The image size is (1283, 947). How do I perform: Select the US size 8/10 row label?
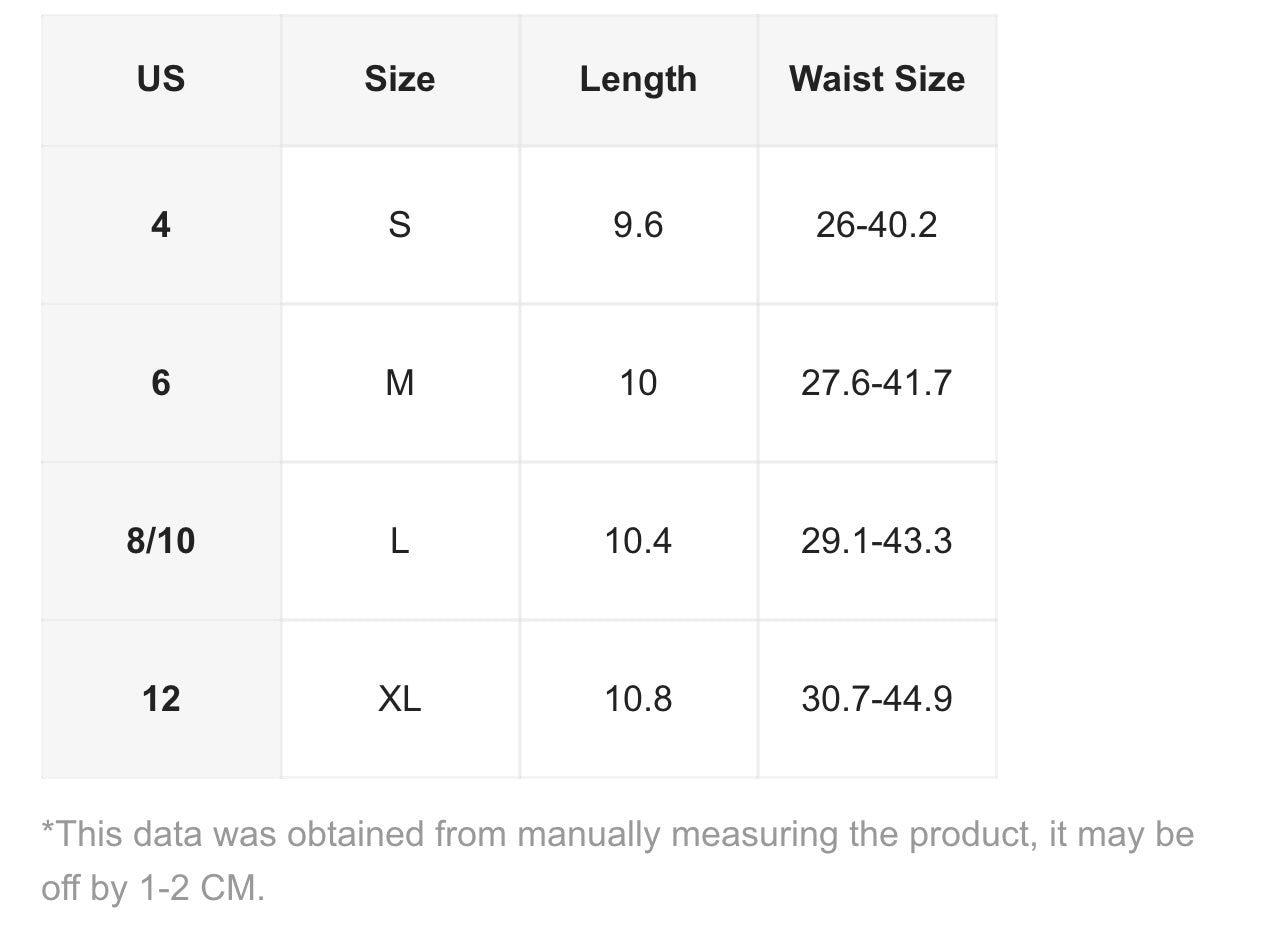pos(161,541)
